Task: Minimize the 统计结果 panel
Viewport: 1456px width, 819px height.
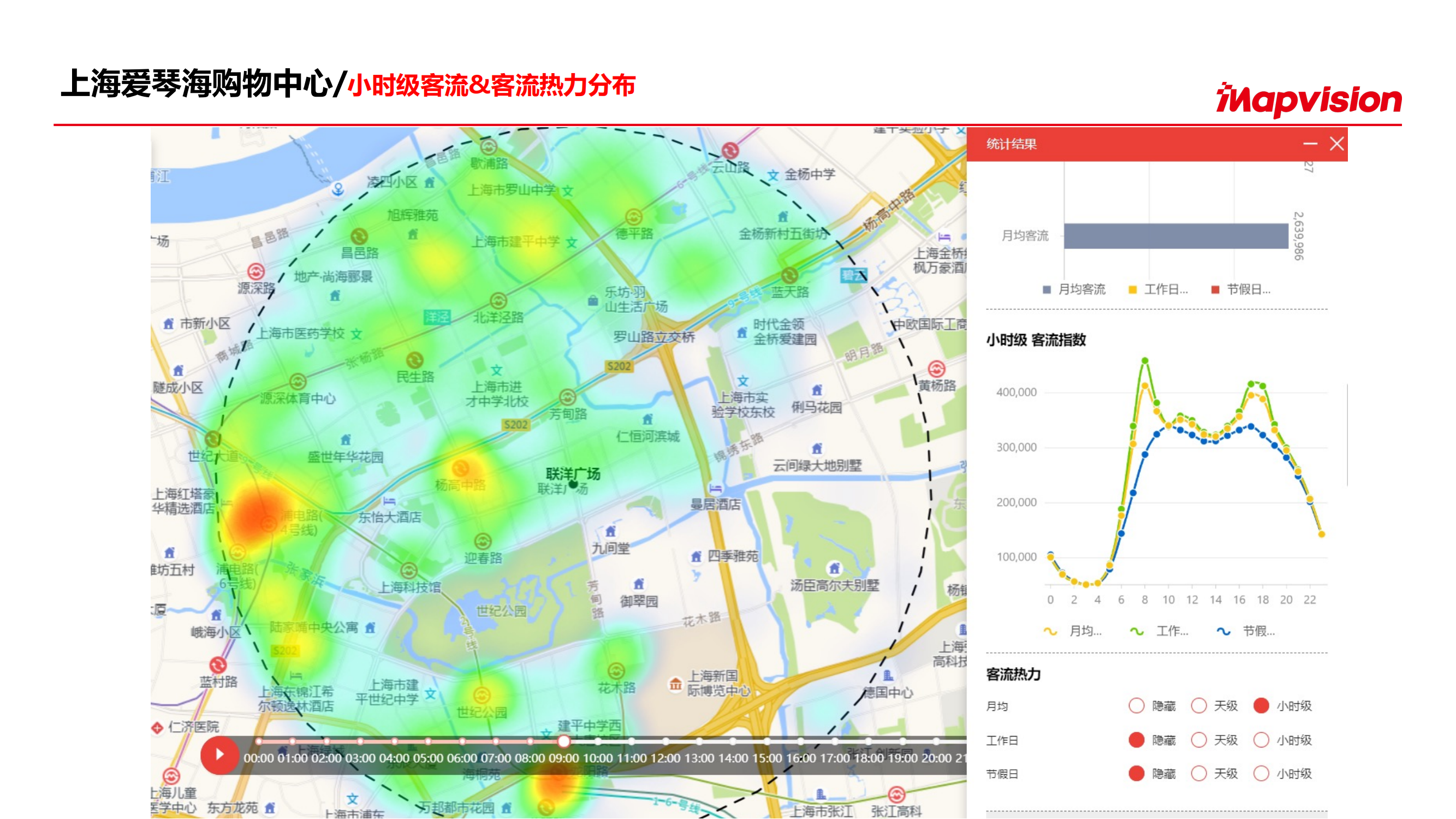Action: pyautogui.click(x=1310, y=144)
